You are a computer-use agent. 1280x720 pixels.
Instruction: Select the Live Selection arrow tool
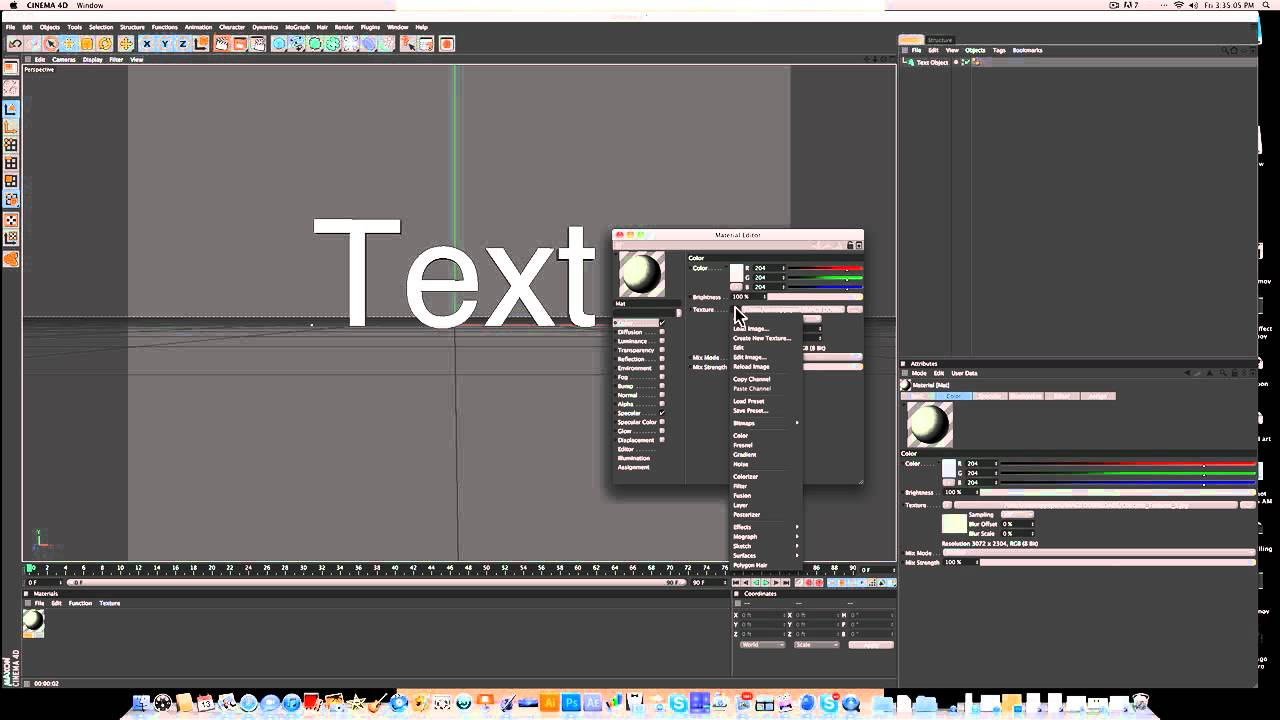tap(51, 44)
